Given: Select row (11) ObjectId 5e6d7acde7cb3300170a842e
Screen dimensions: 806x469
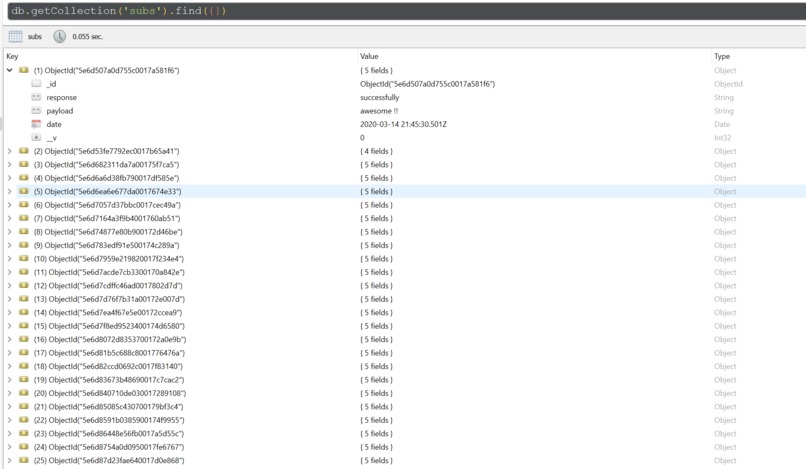Looking at the screenshot, I should [109, 272].
